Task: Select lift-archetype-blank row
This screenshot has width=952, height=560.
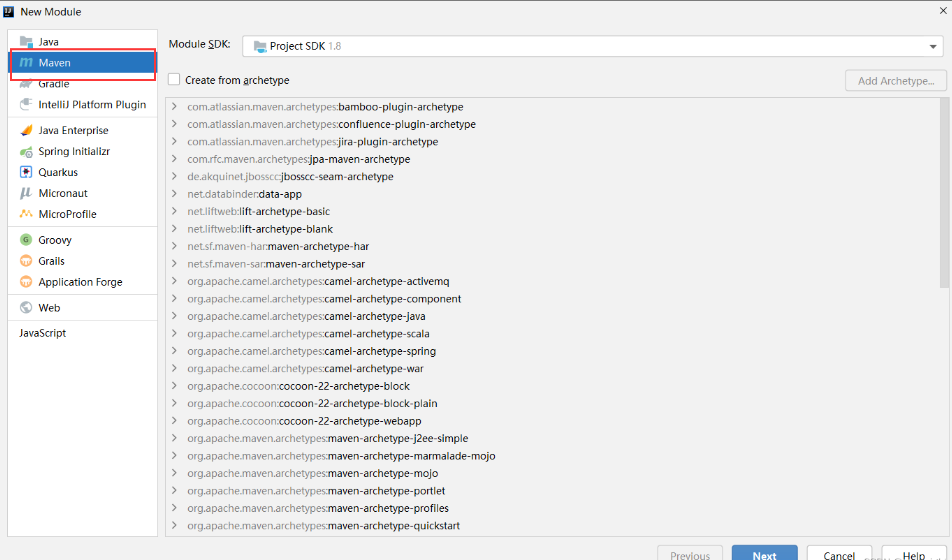Action: (552, 229)
